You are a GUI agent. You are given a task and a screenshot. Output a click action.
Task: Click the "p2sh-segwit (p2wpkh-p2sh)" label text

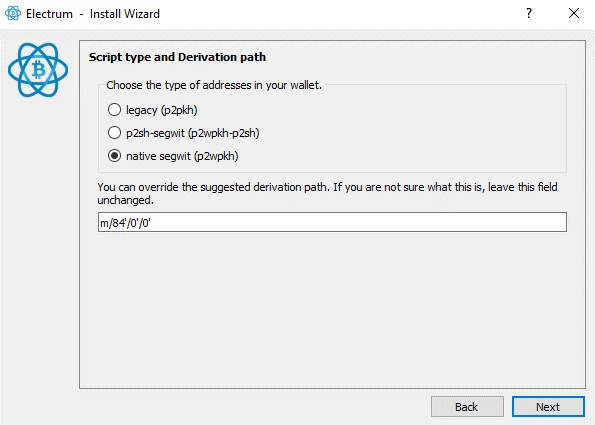pyautogui.click(x=193, y=133)
